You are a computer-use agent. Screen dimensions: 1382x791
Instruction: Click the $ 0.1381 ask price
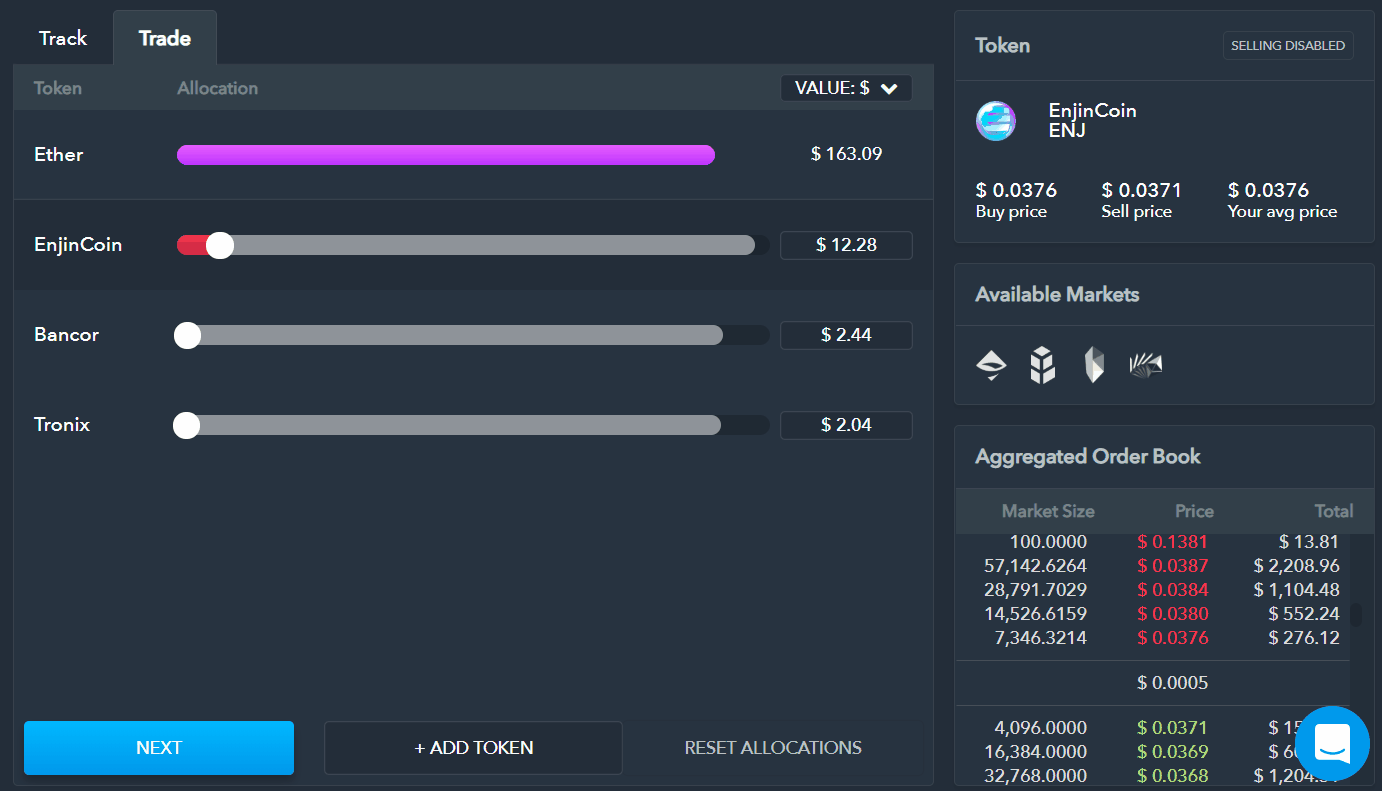coord(1173,542)
